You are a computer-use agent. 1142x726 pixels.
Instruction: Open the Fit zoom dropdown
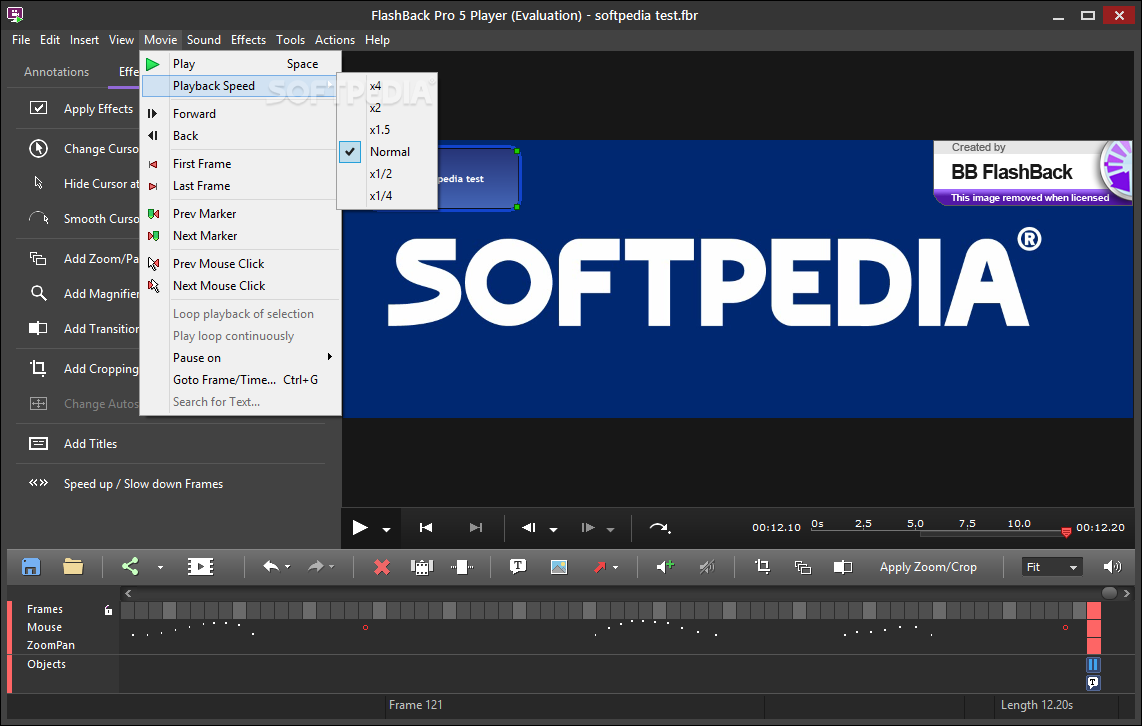tap(1053, 567)
